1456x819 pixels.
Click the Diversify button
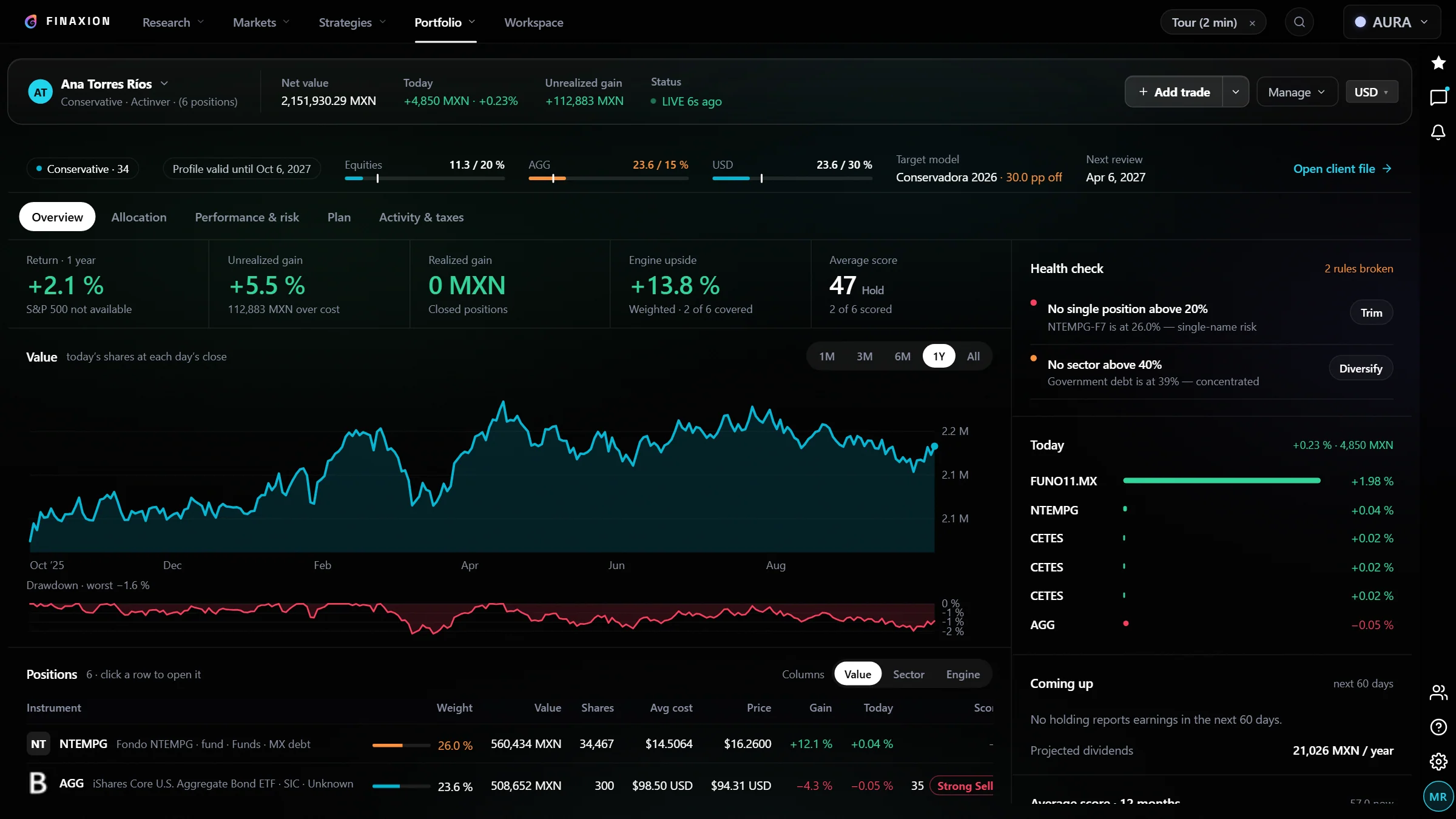coord(1361,368)
